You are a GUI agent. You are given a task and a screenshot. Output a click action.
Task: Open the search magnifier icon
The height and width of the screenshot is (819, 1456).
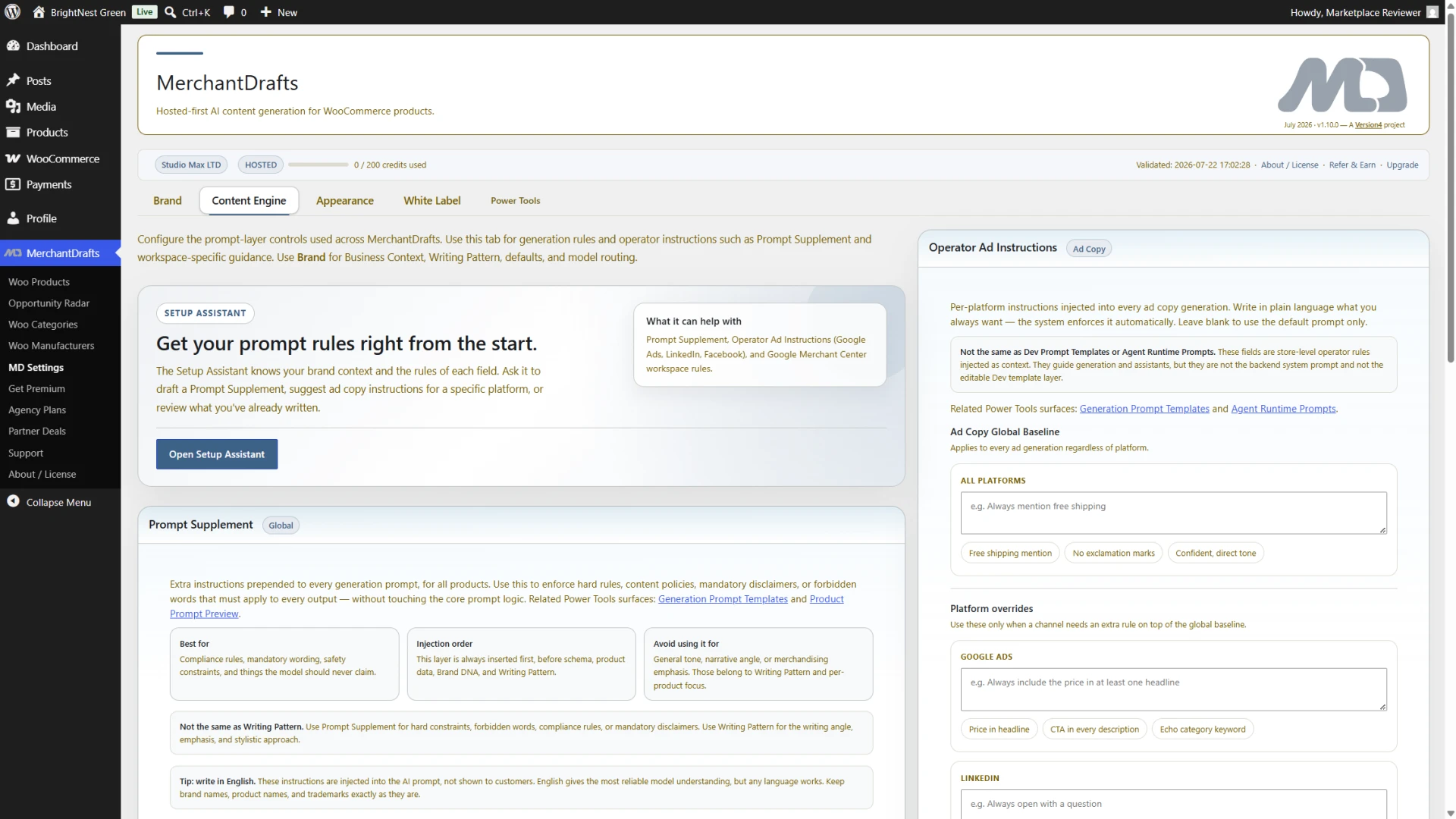tap(171, 12)
